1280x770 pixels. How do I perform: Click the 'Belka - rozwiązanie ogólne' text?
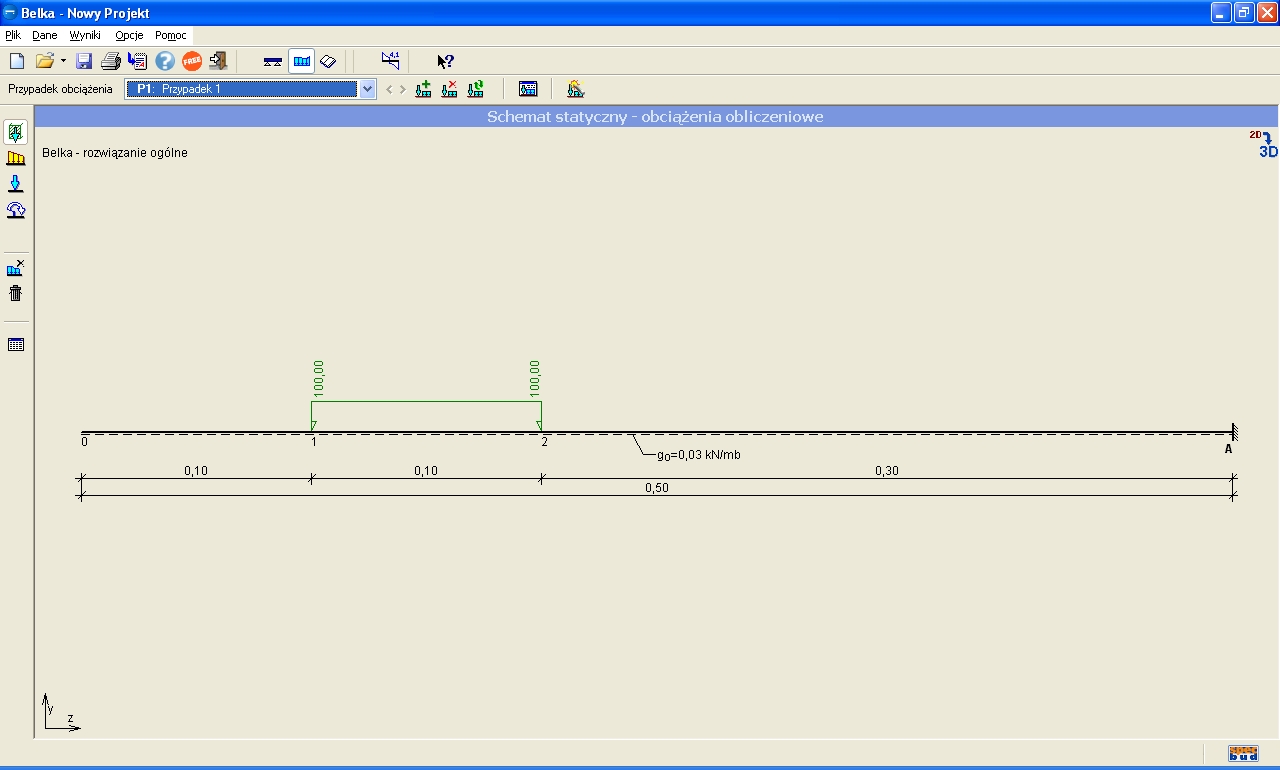pyautogui.click(x=115, y=153)
